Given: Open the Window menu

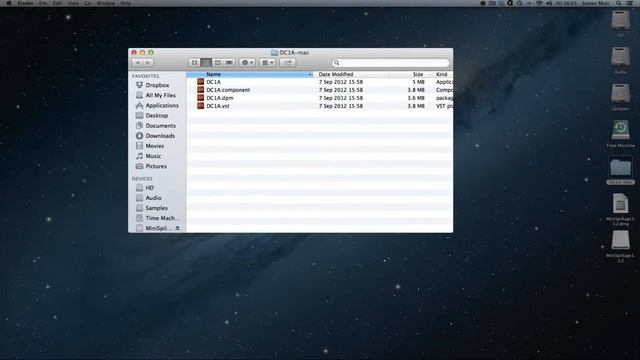Looking at the screenshot, I should point(105,3).
